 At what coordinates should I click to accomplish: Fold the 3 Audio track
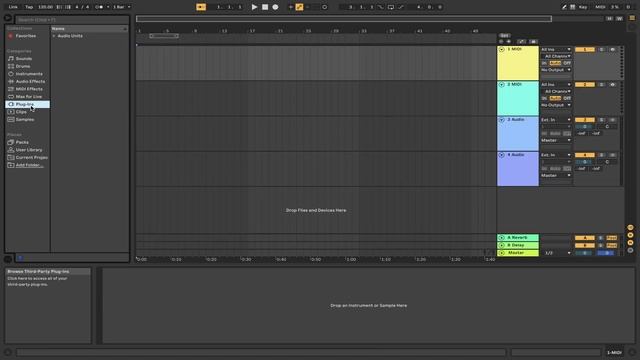click(x=502, y=120)
